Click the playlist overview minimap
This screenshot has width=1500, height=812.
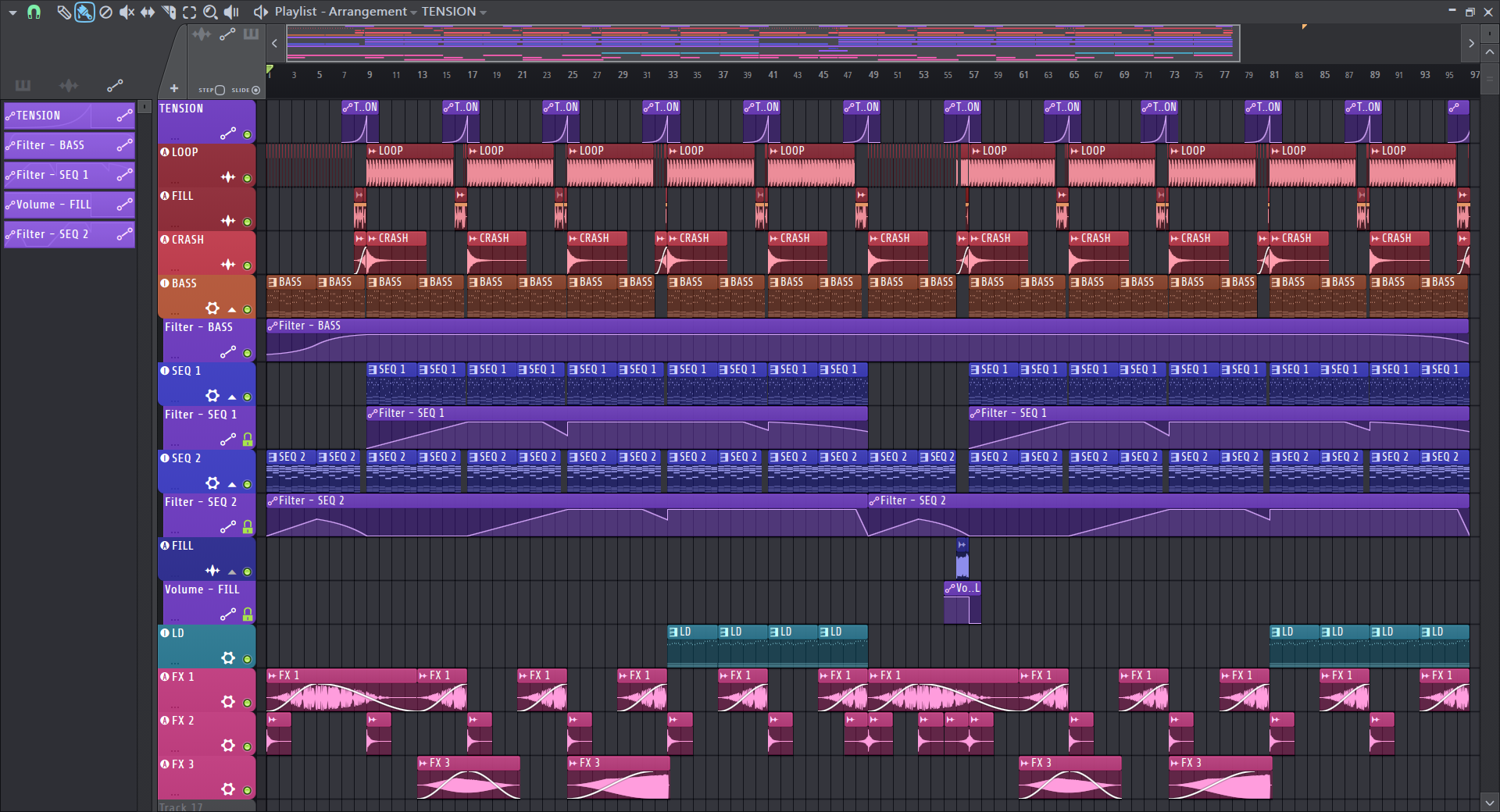click(762, 43)
